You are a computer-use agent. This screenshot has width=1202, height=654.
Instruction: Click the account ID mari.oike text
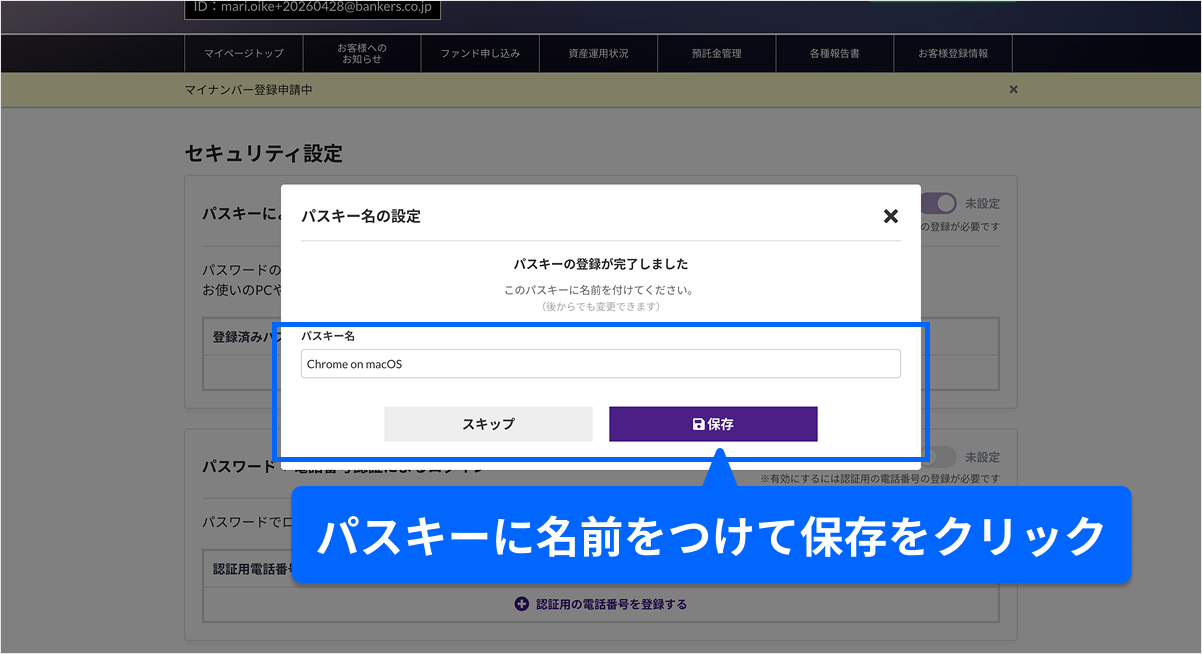pyautogui.click(x=312, y=8)
